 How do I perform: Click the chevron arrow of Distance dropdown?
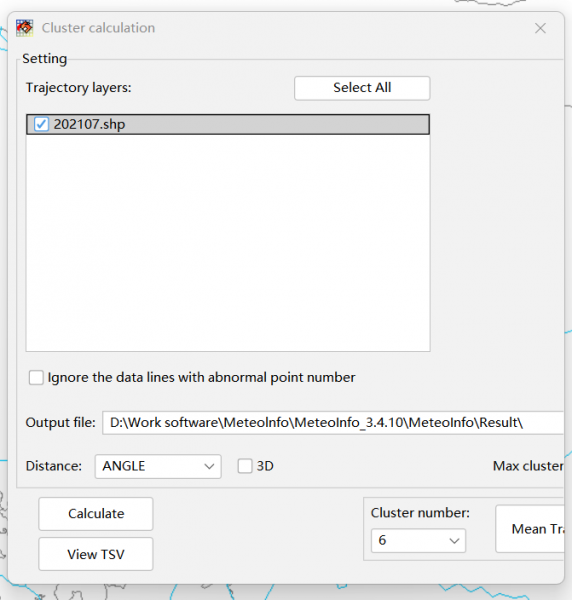[x=209, y=466]
